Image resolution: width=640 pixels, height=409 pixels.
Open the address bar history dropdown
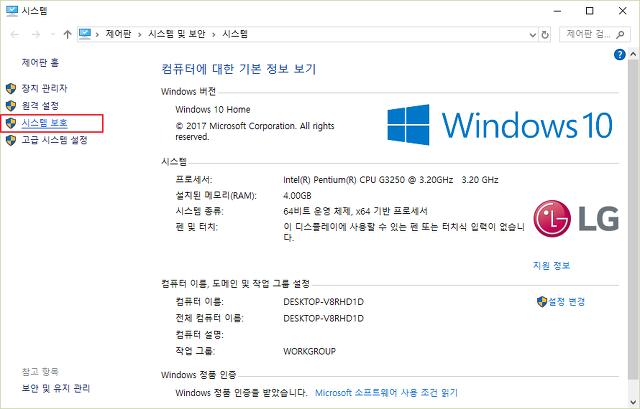pyautogui.click(x=533, y=35)
